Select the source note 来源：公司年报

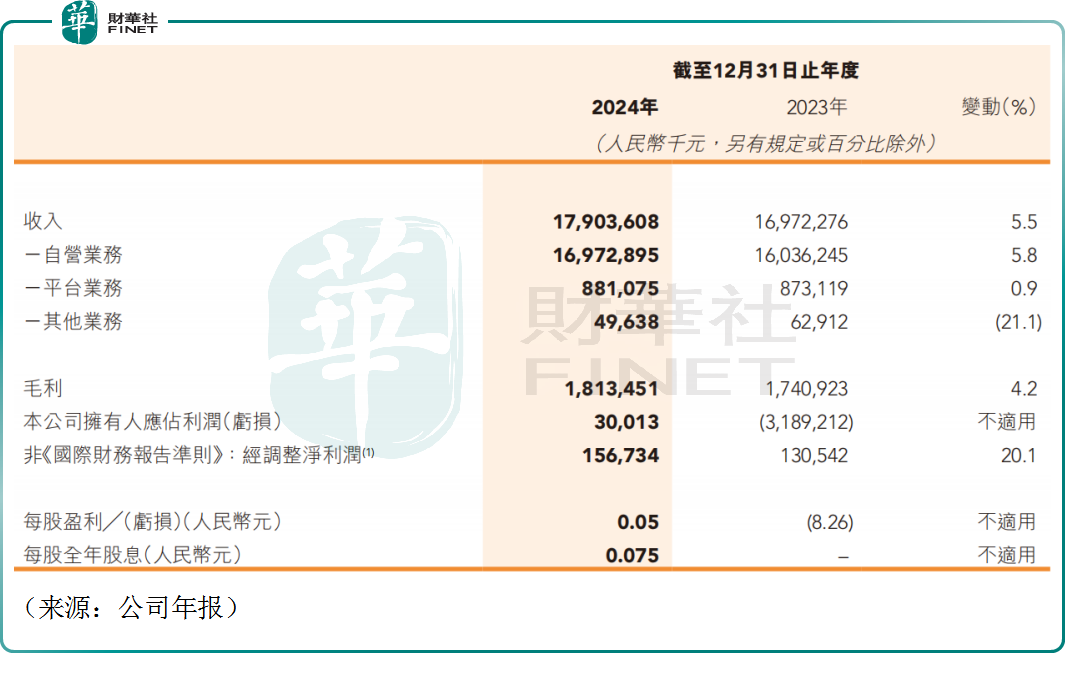131,607
